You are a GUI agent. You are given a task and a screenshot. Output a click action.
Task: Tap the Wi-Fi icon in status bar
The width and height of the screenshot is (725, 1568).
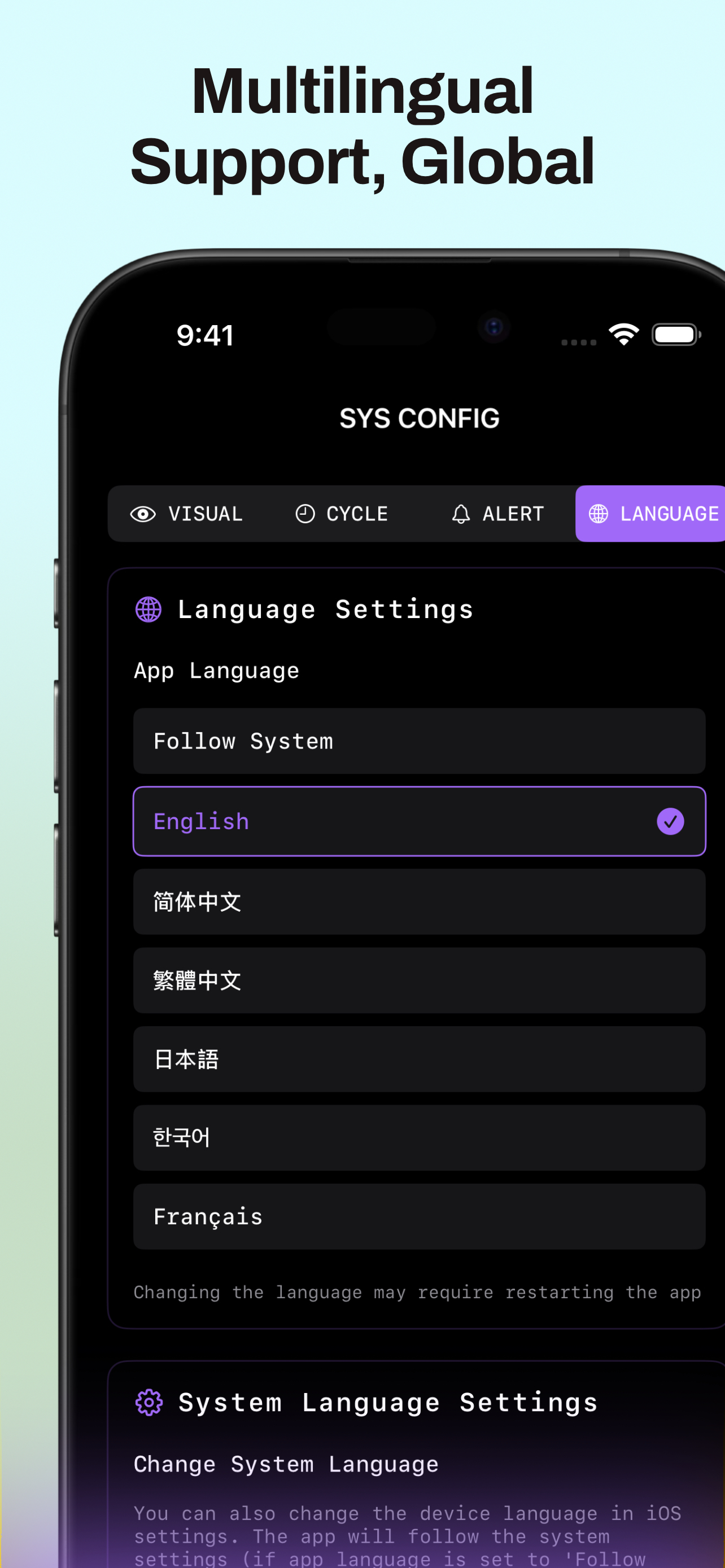(623, 334)
